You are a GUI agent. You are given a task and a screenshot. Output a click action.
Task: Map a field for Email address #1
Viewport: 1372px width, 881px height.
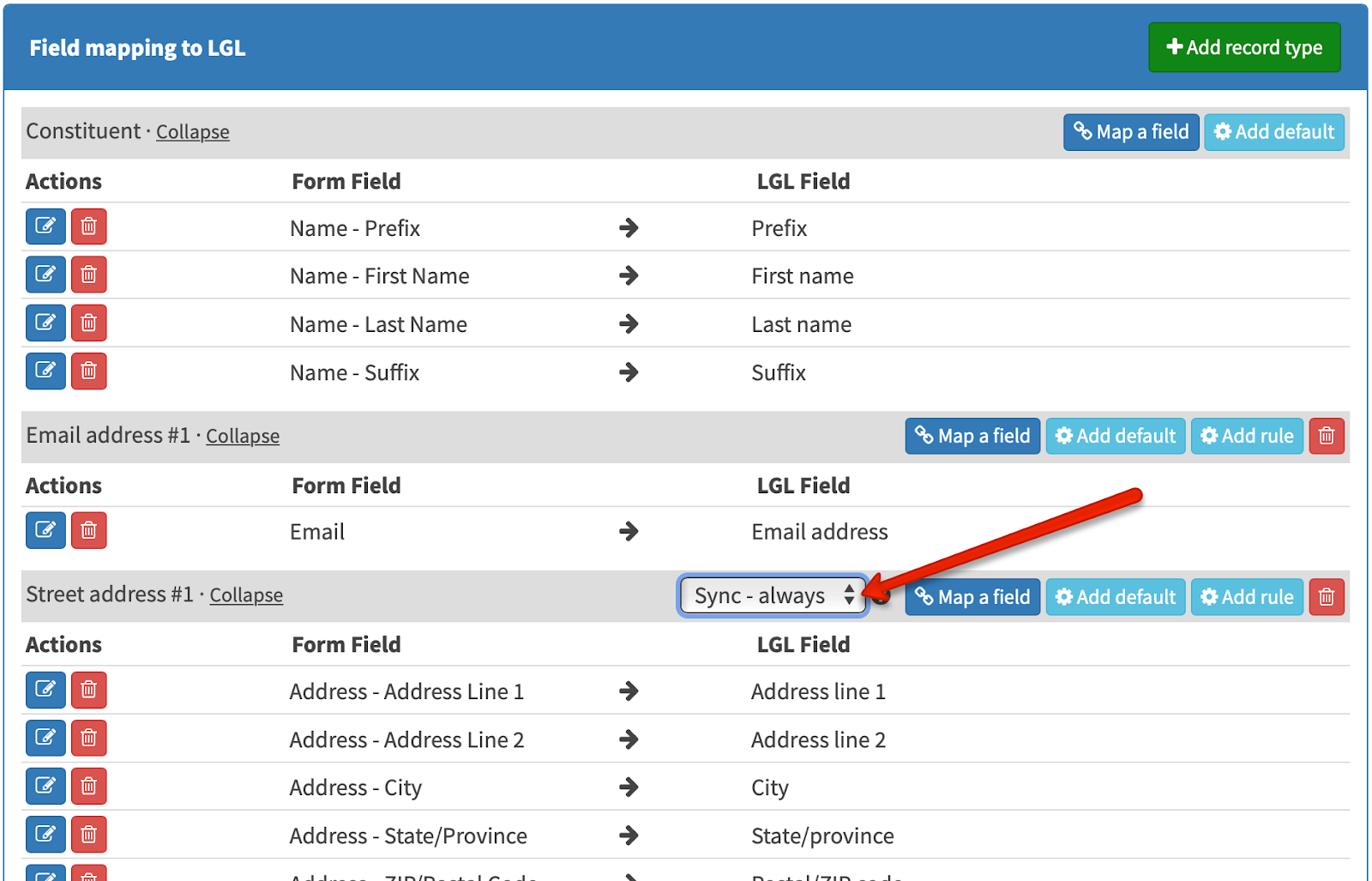(973, 436)
